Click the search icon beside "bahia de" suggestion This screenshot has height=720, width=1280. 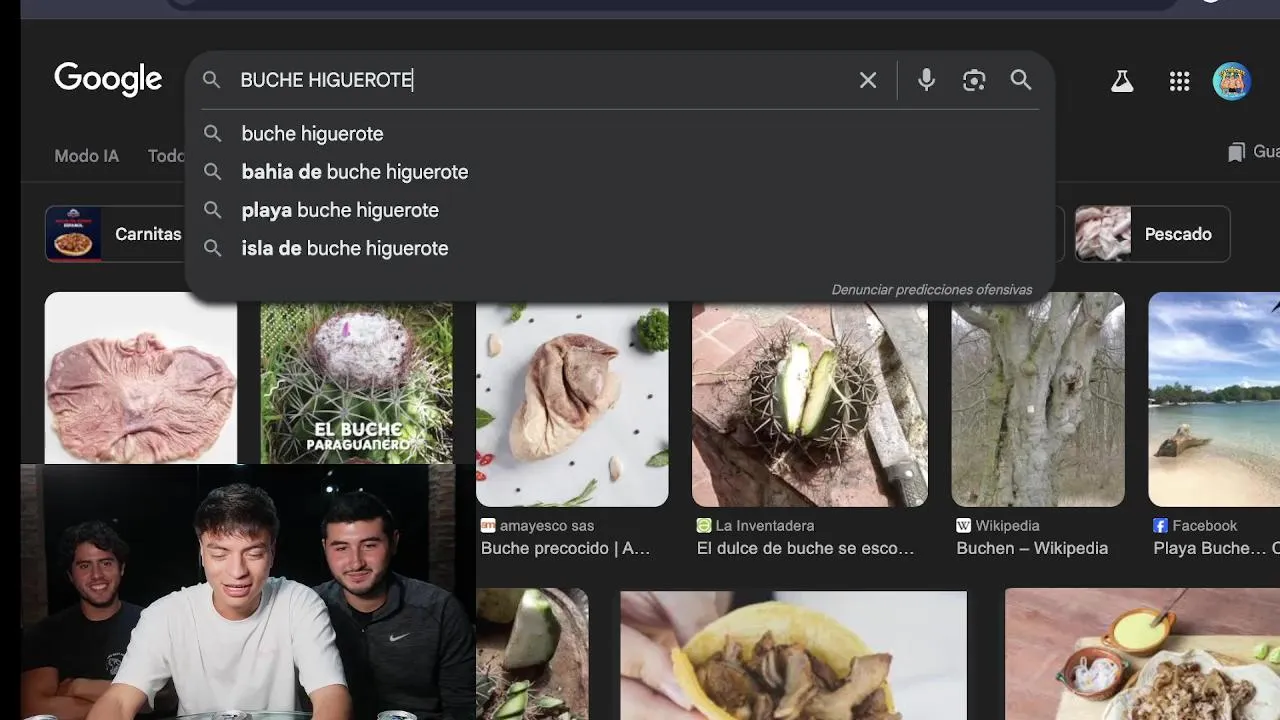click(212, 172)
